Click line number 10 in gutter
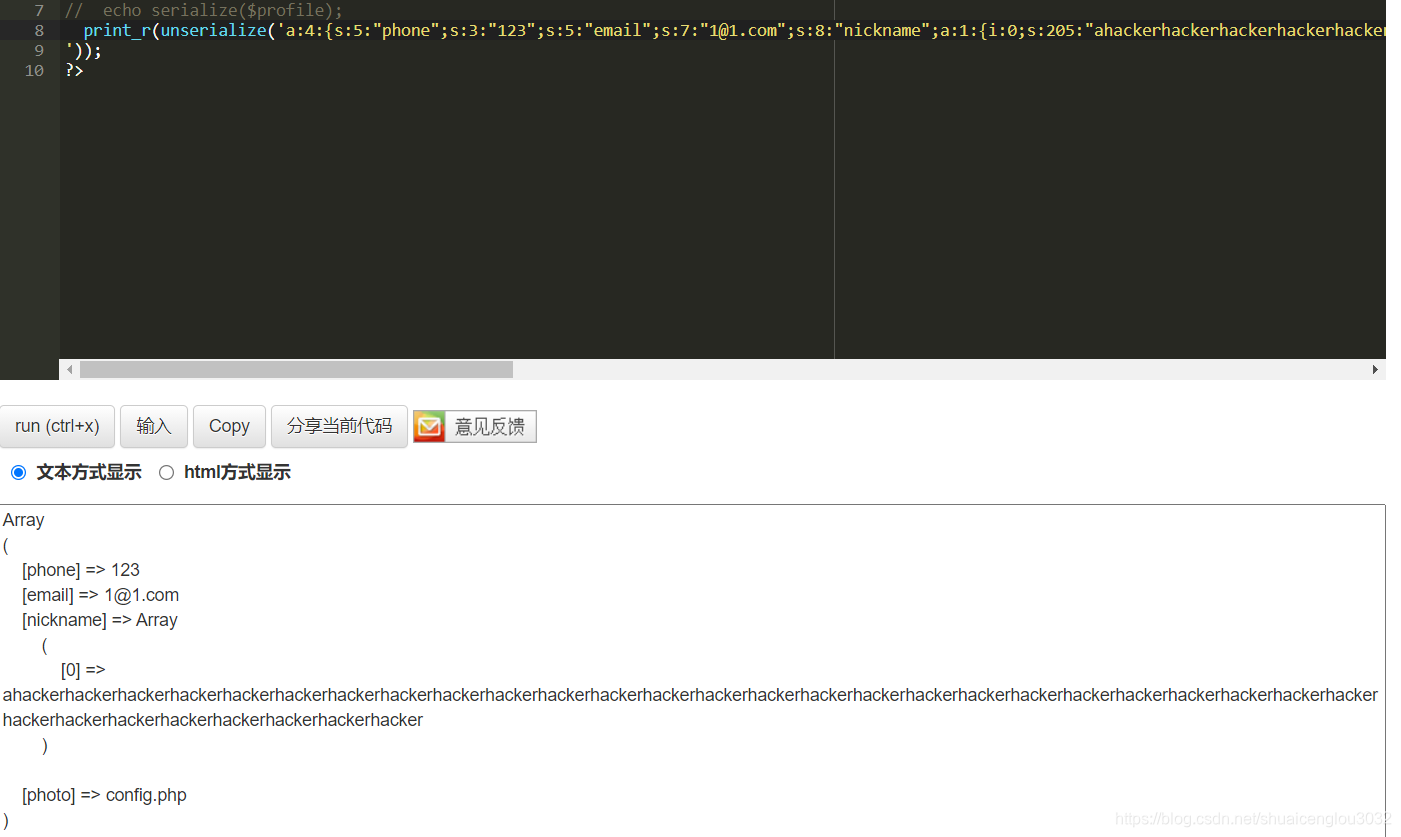The image size is (1401, 837). click(34, 70)
